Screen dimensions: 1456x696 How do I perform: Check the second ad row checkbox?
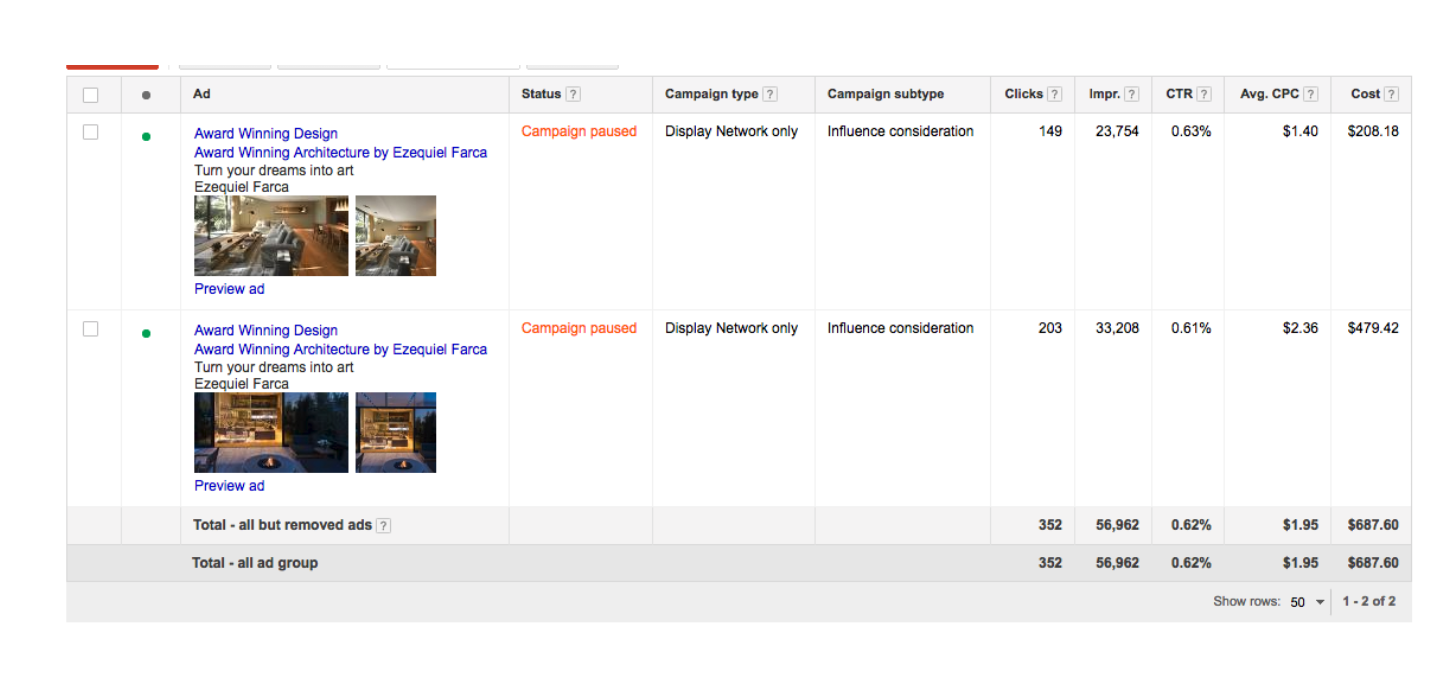(91, 329)
